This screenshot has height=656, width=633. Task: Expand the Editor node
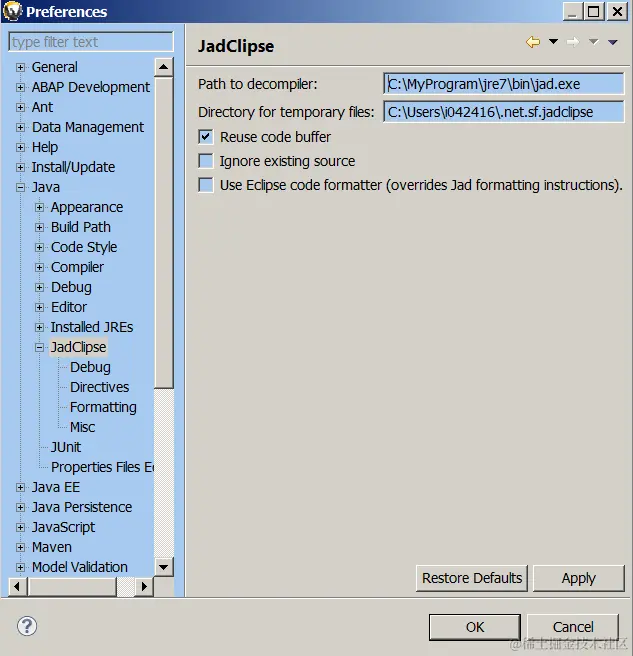pos(39,308)
